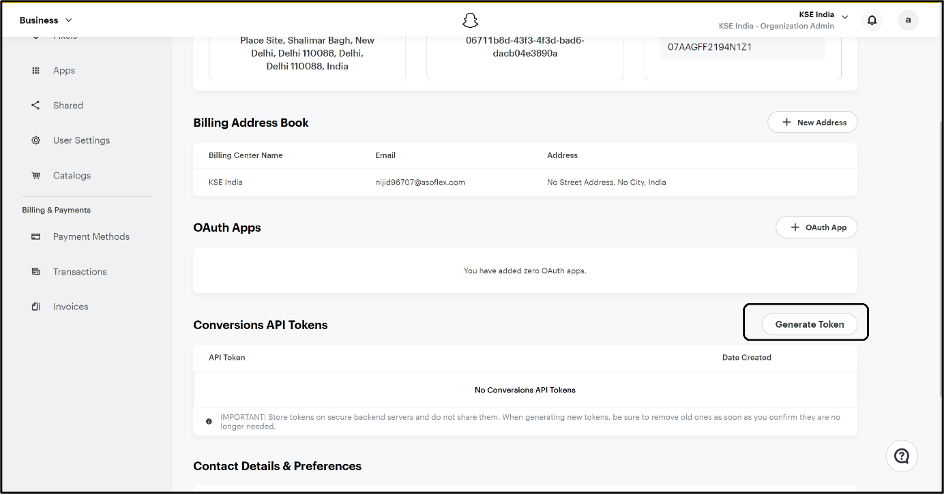Click the Catalogs cart icon
The width and height of the screenshot is (945, 495).
[x=36, y=175]
